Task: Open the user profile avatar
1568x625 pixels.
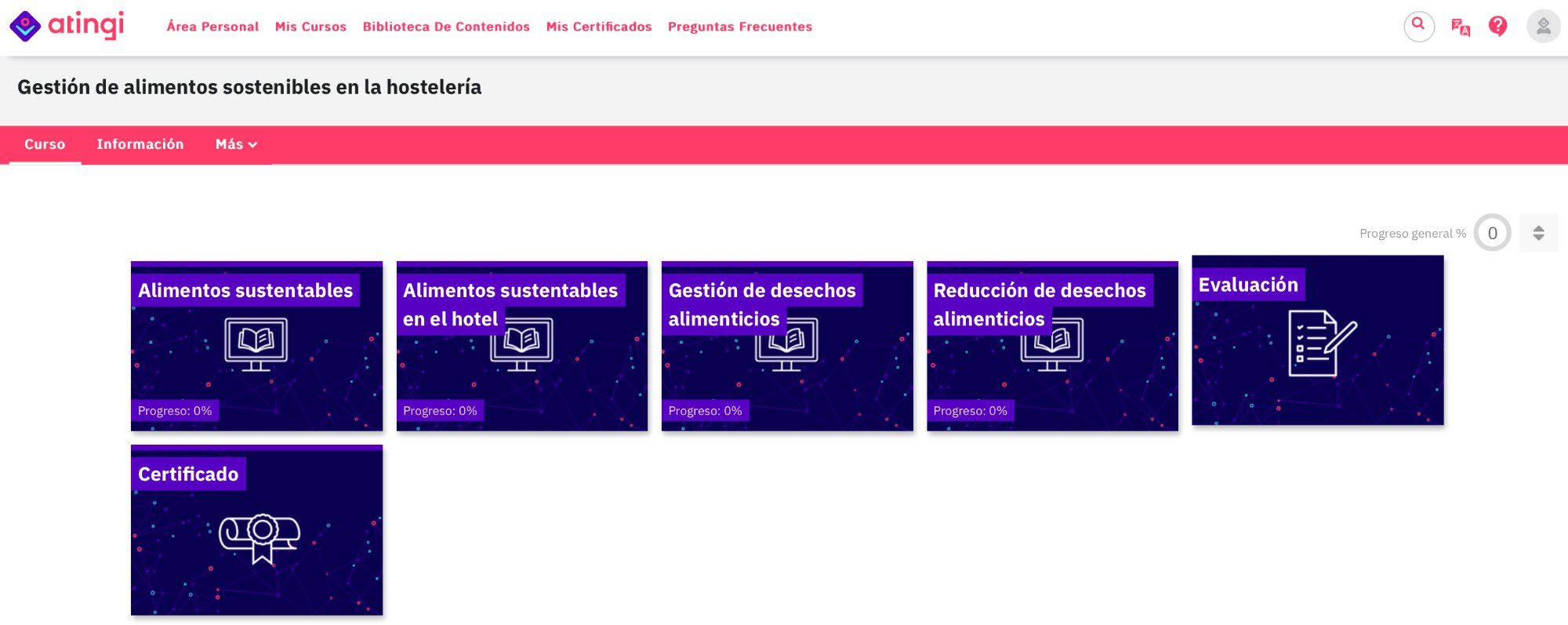Action: pyautogui.click(x=1543, y=27)
